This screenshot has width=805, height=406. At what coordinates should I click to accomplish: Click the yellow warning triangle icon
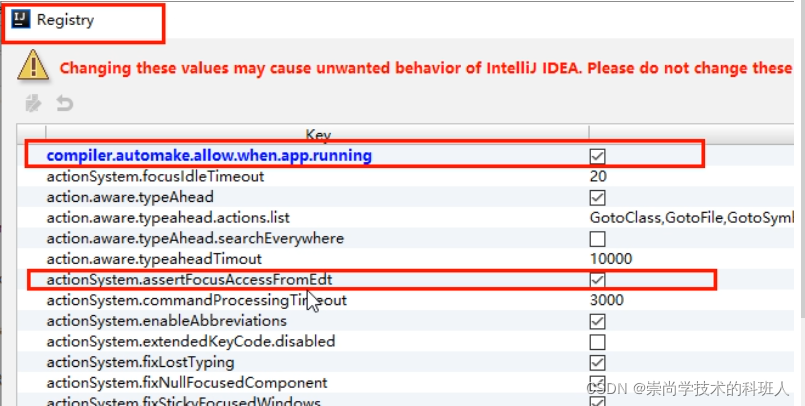coord(33,65)
